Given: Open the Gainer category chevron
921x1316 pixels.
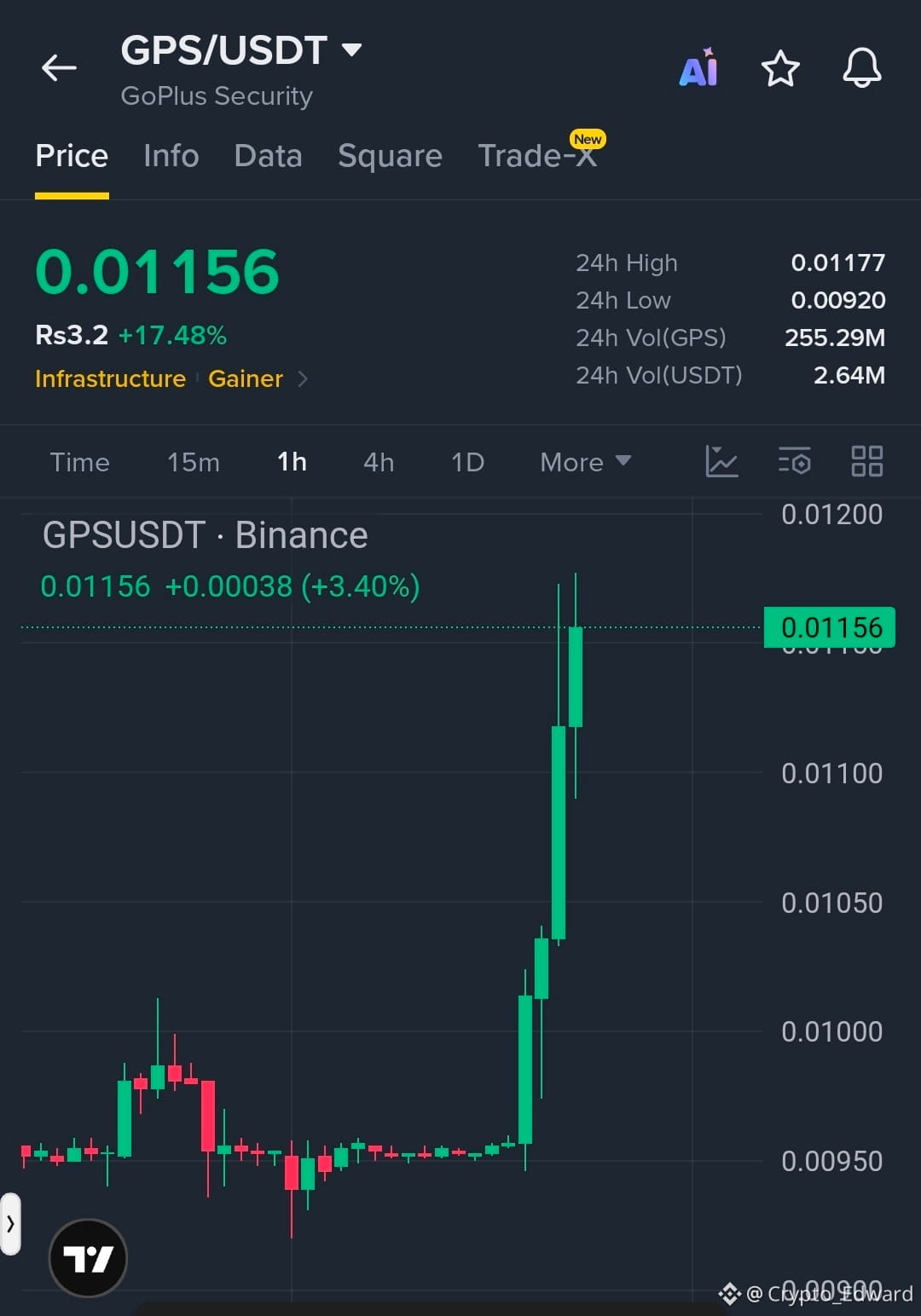Looking at the screenshot, I should 303,378.
